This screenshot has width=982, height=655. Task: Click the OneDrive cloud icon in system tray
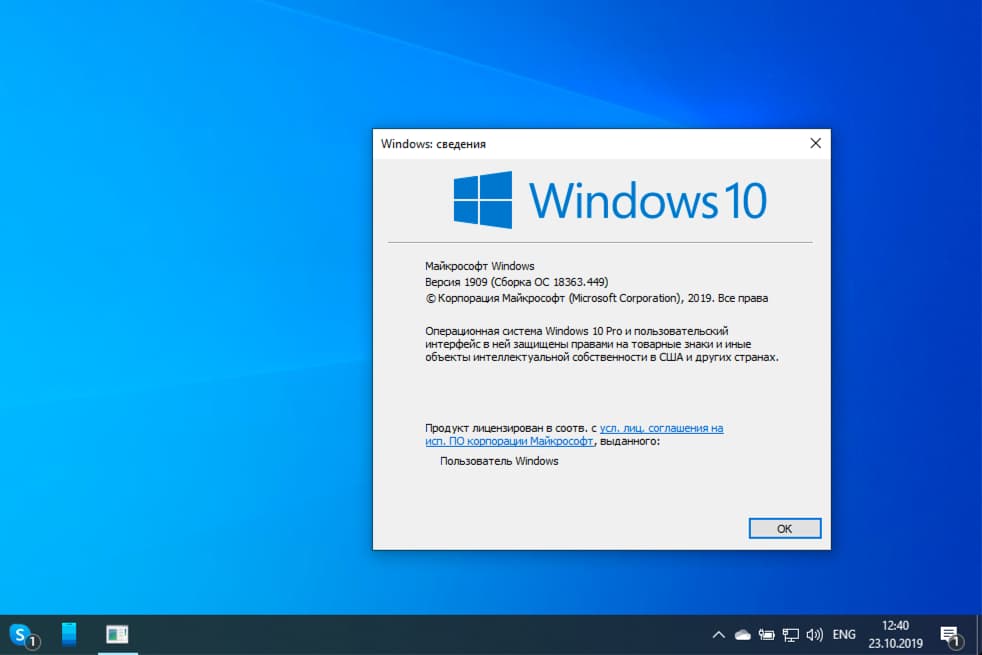pyautogui.click(x=742, y=634)
